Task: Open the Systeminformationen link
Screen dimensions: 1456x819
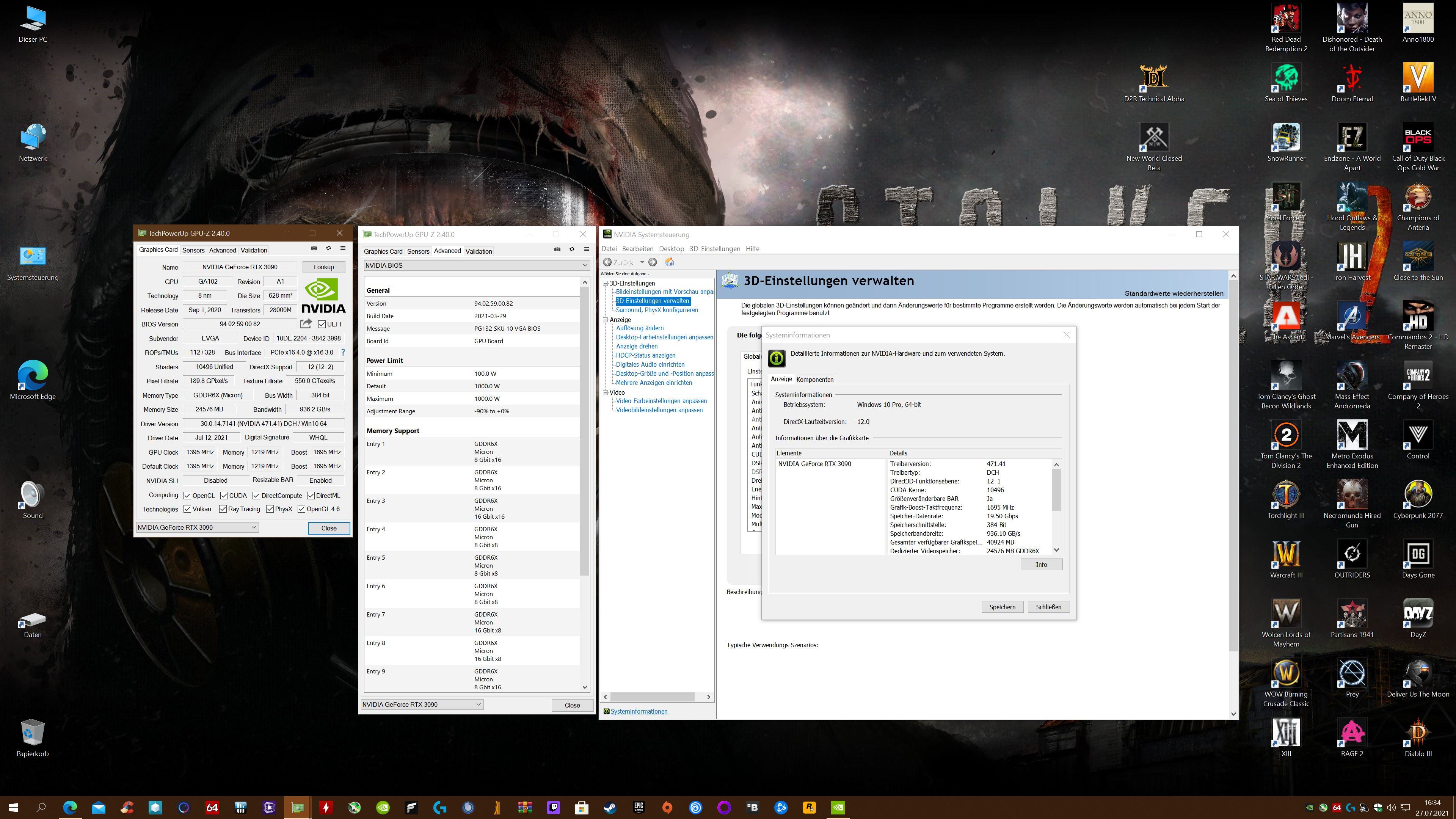Action: pos(639,712)
